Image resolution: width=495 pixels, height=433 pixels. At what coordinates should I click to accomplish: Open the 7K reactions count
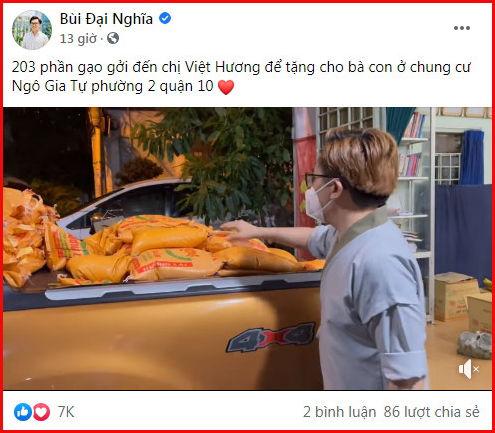pyautogui.click(x=66, y=412)
